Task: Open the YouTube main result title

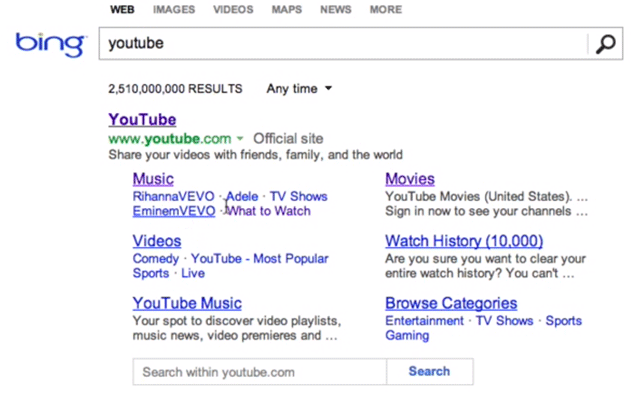Action: [142, 120]
